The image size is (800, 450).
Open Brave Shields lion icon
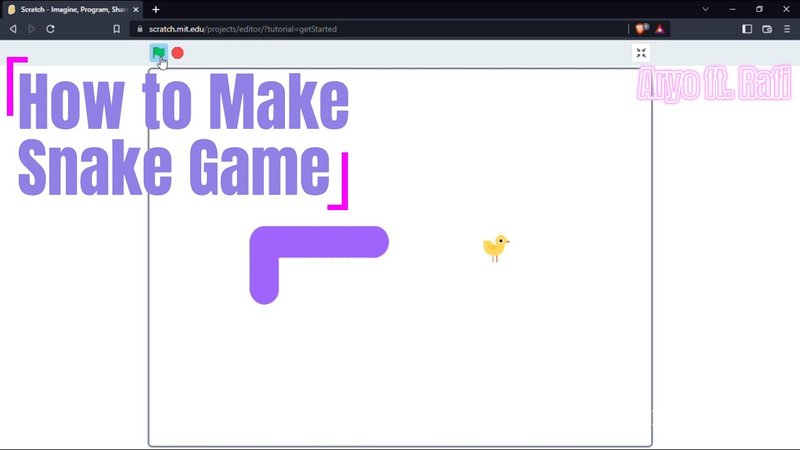click(641, 29)
